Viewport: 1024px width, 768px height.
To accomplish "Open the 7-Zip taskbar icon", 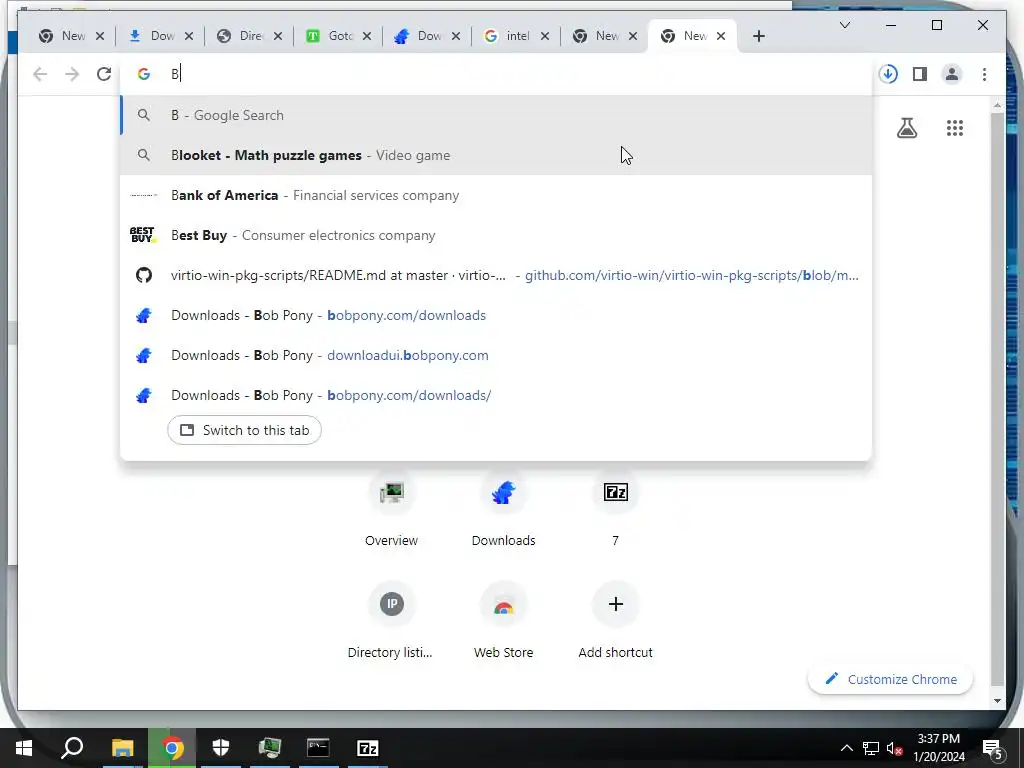I will (368, 748).
